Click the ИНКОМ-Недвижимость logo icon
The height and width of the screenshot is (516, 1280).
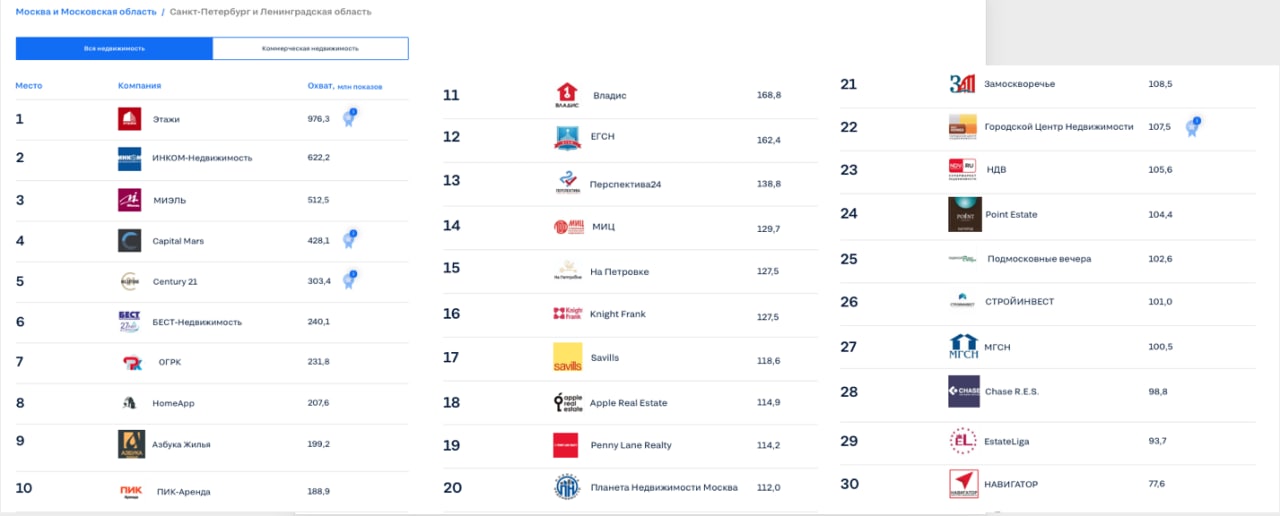click(130, 158)
